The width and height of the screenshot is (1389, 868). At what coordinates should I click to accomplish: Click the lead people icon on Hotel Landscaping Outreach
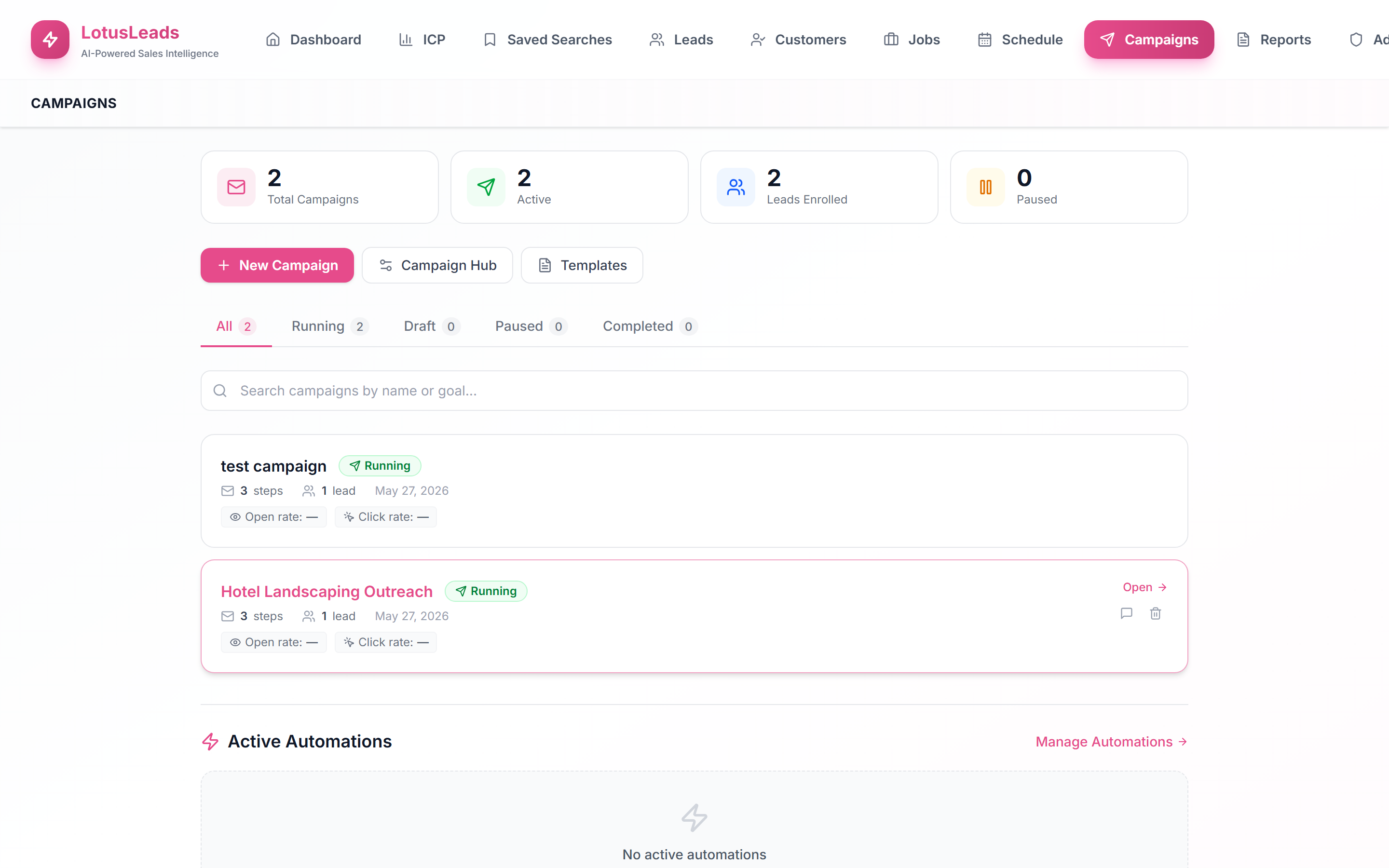309,616
